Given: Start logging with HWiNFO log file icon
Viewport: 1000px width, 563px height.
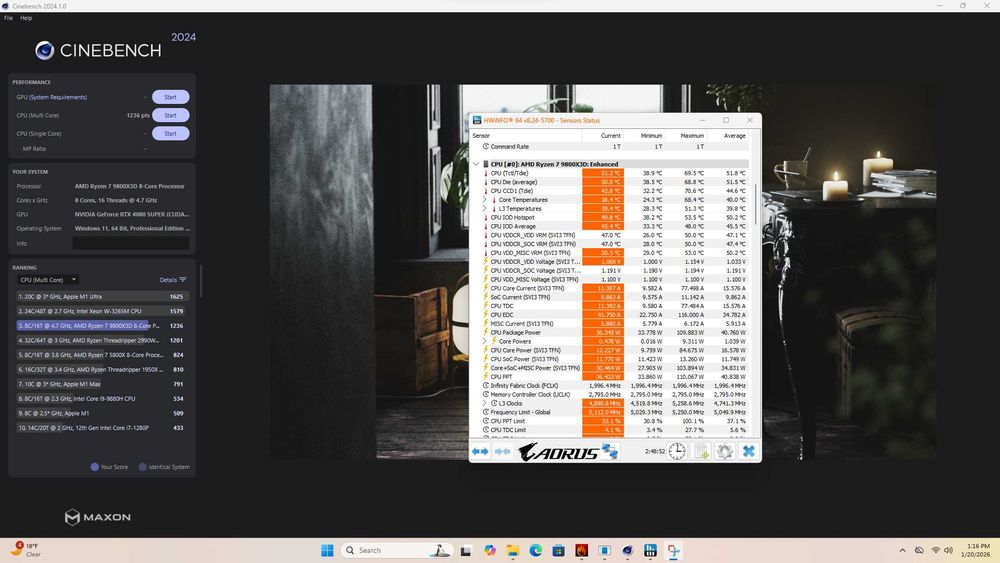Looking at the screenshot, I should (701, 451).
